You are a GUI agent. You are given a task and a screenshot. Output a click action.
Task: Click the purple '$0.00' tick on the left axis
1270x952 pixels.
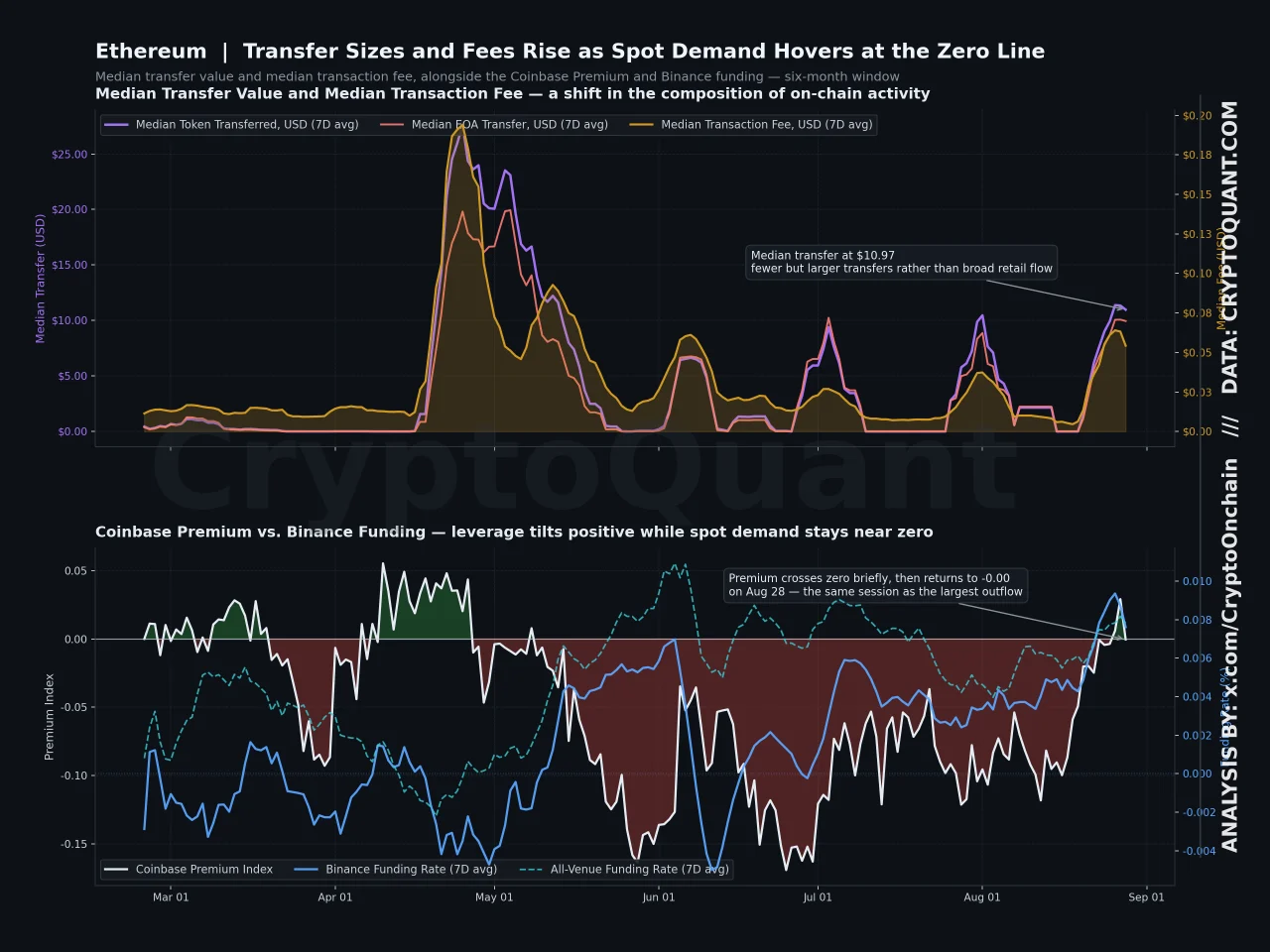(x=71, y=432)
